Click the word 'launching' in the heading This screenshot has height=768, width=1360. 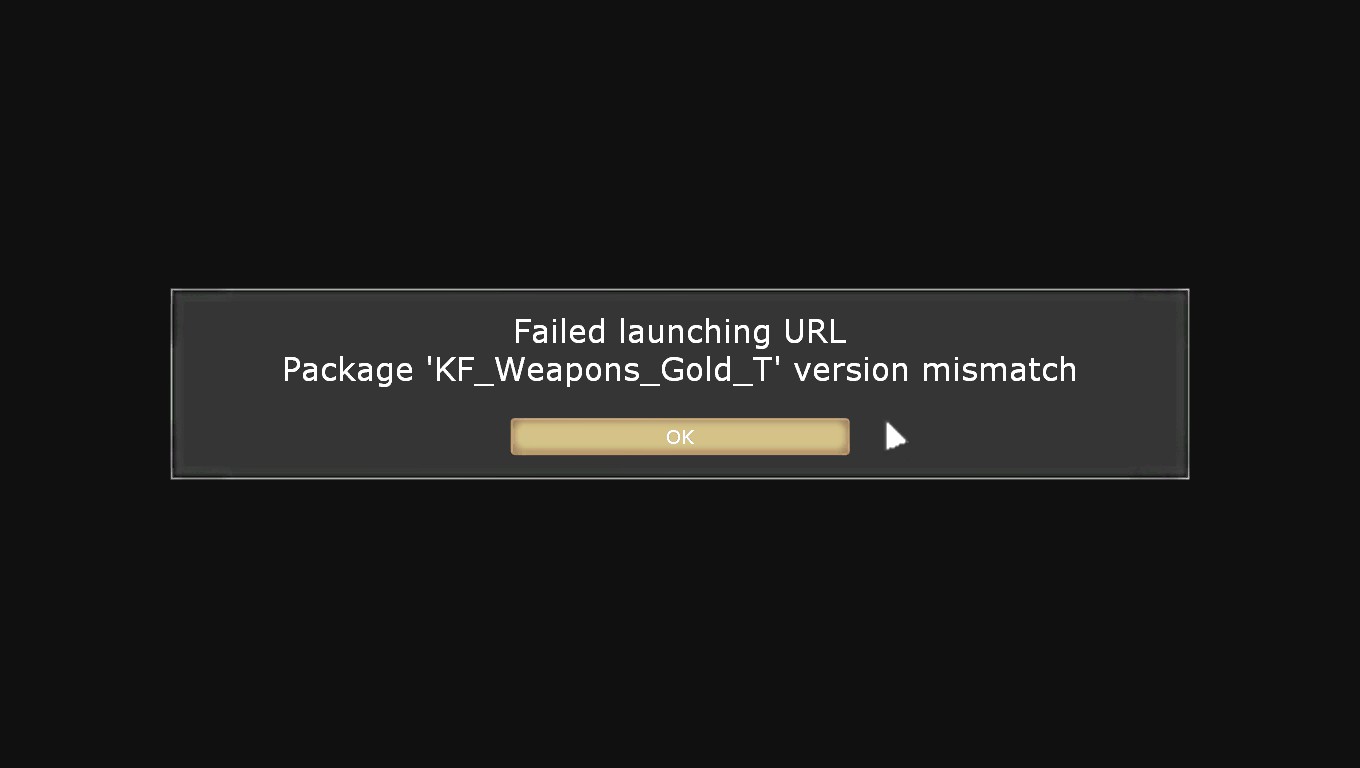(695, 332)
